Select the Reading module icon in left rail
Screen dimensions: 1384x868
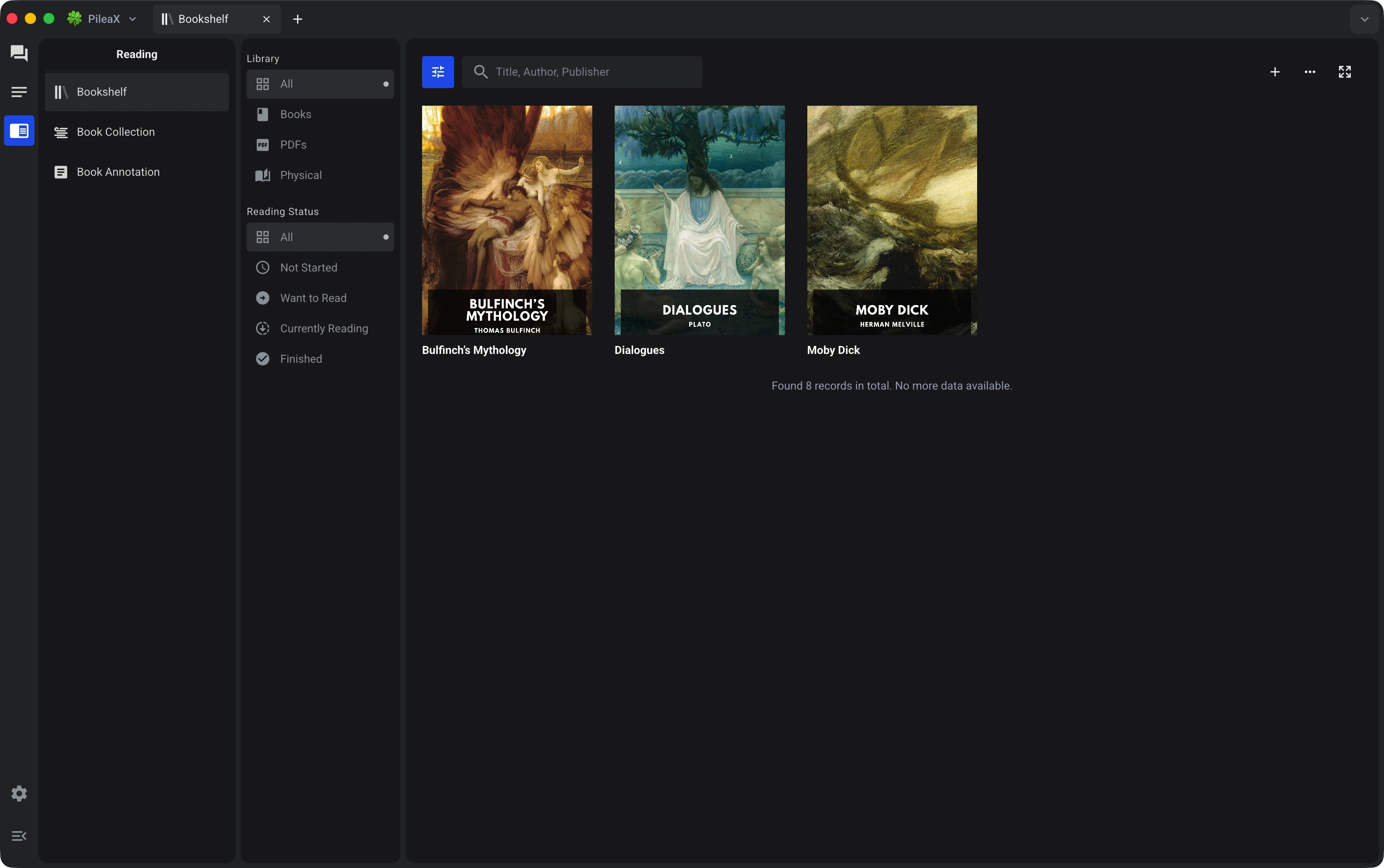coord(19,131)
